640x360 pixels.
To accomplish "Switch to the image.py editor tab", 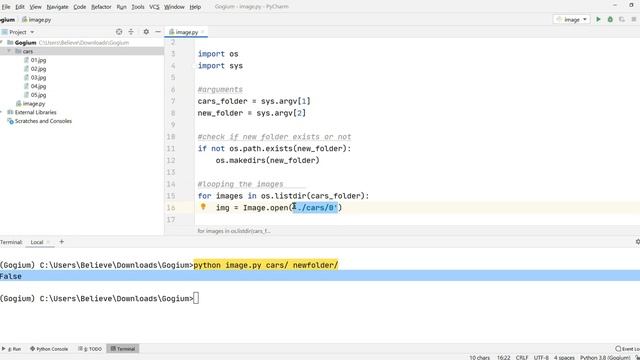I will point(186,32).
